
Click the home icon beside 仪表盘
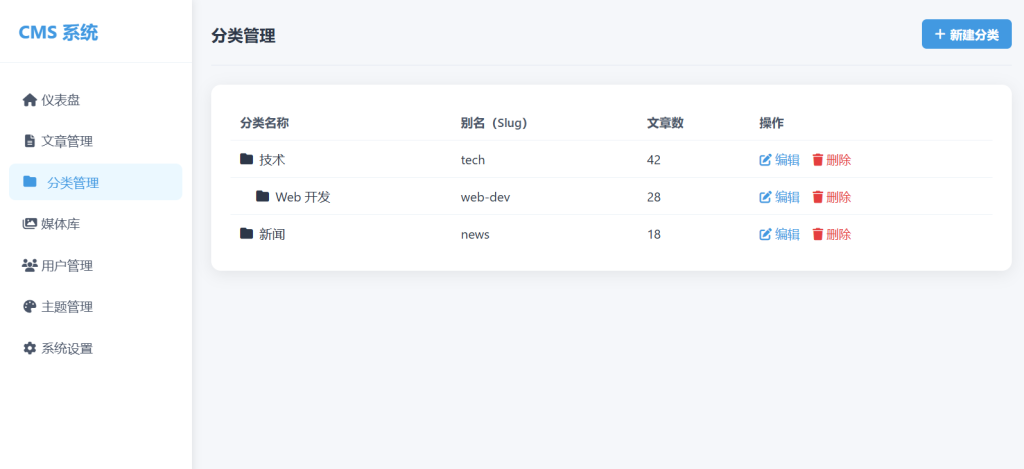coord(29,100)
